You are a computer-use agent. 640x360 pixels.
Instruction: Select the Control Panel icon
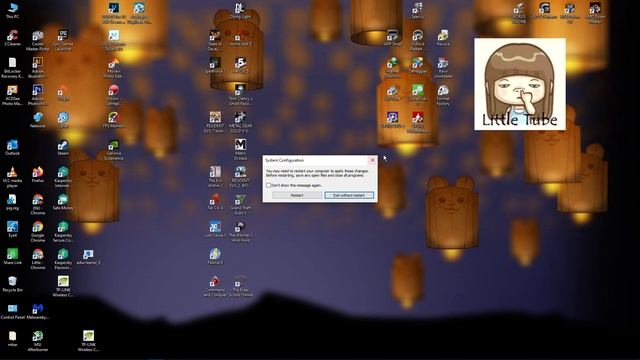coord(12,311)
